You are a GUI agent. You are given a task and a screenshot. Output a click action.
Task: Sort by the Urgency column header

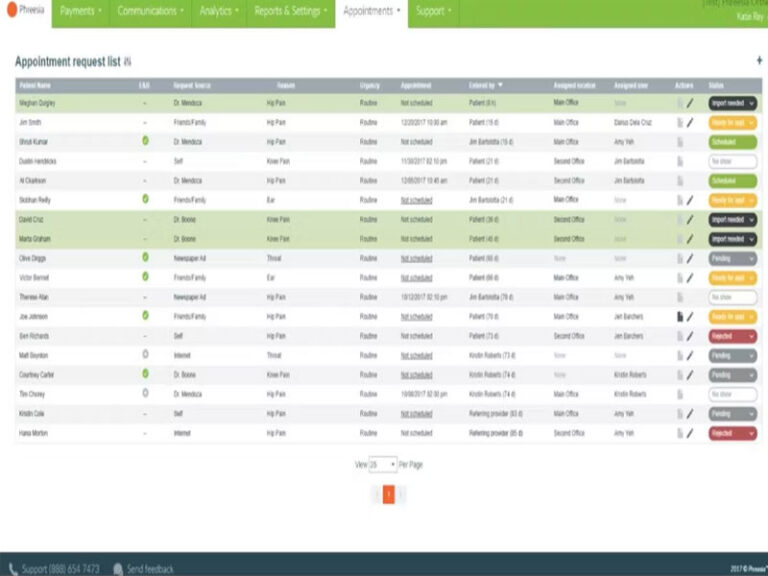(369, 85)
